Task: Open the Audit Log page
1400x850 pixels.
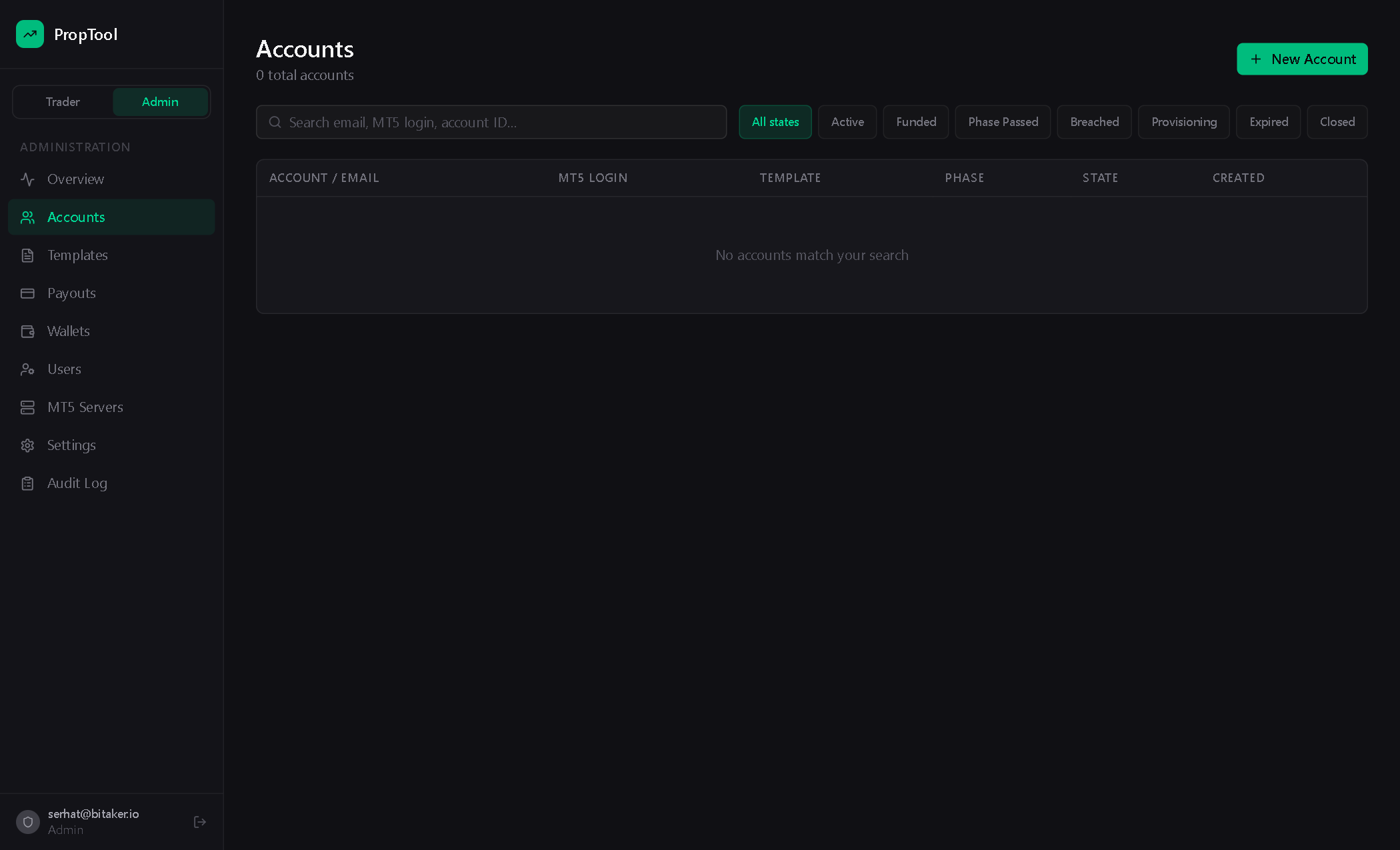Action: pos(111,483)
